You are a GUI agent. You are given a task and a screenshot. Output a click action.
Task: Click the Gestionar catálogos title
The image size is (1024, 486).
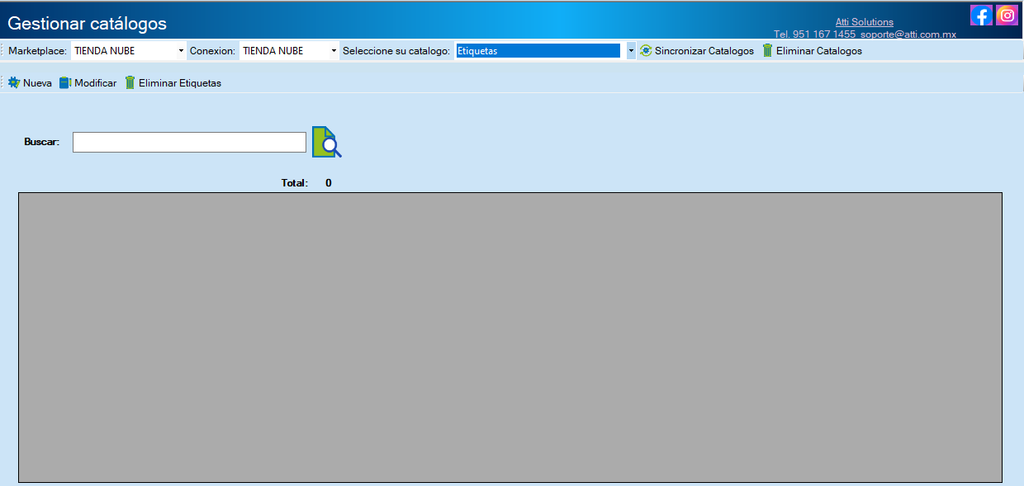click(87, 24)
